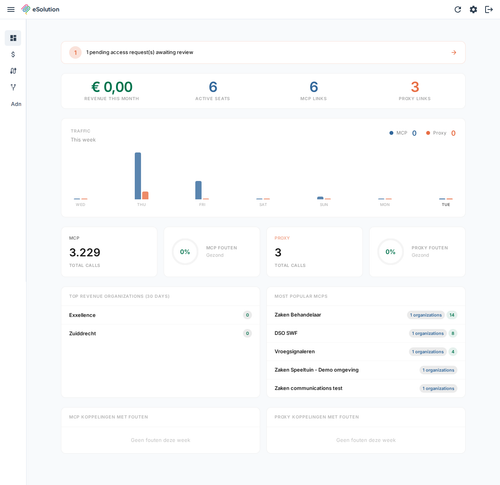Toggle the Proxy legend dot in Traffic chart
This screenshot has height=485, width=500.
[428, 133]
